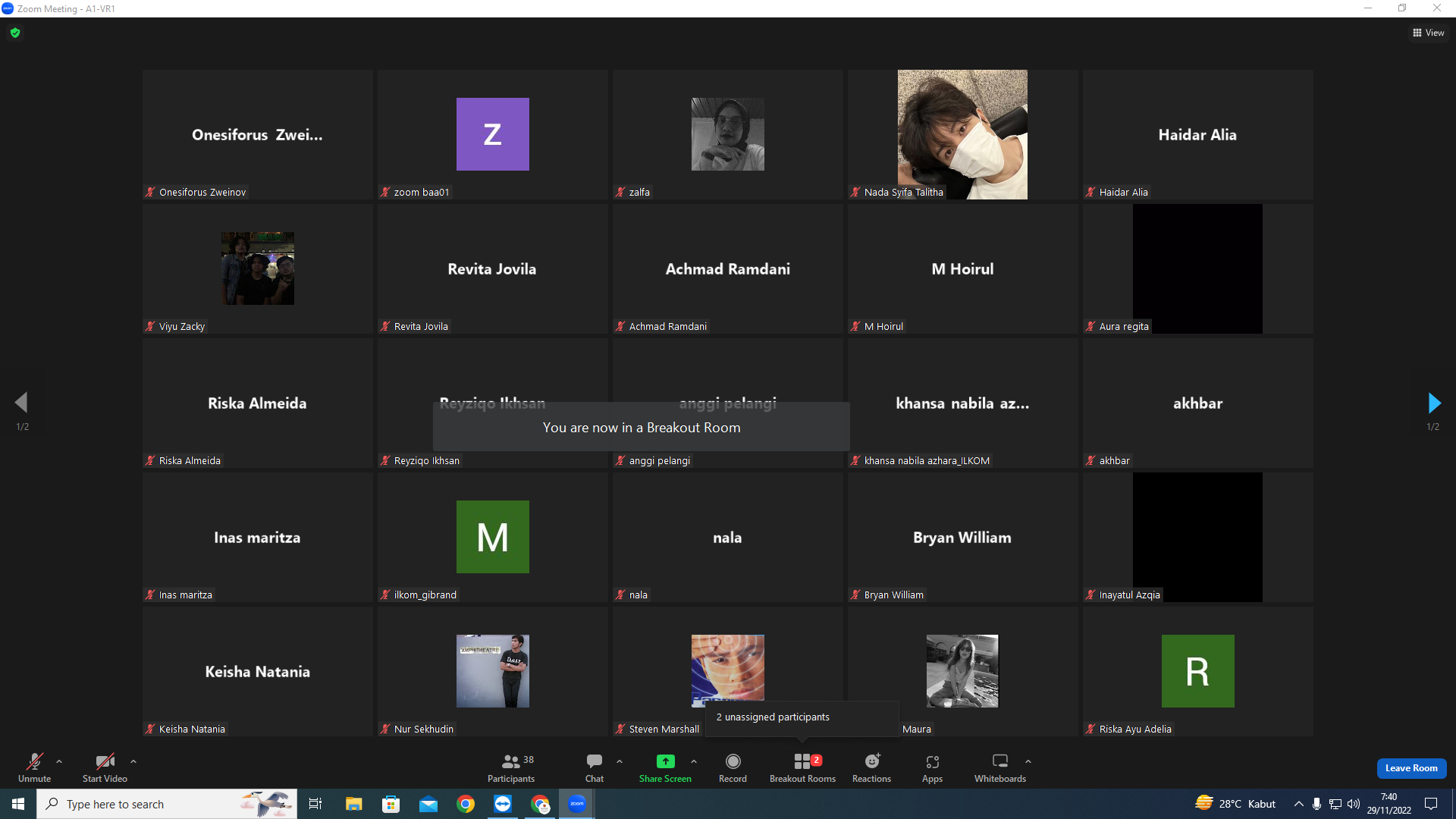Screen dimensions: 1456x819
Task: Select the akhbar participant tile
Action: pos(1198,403)
